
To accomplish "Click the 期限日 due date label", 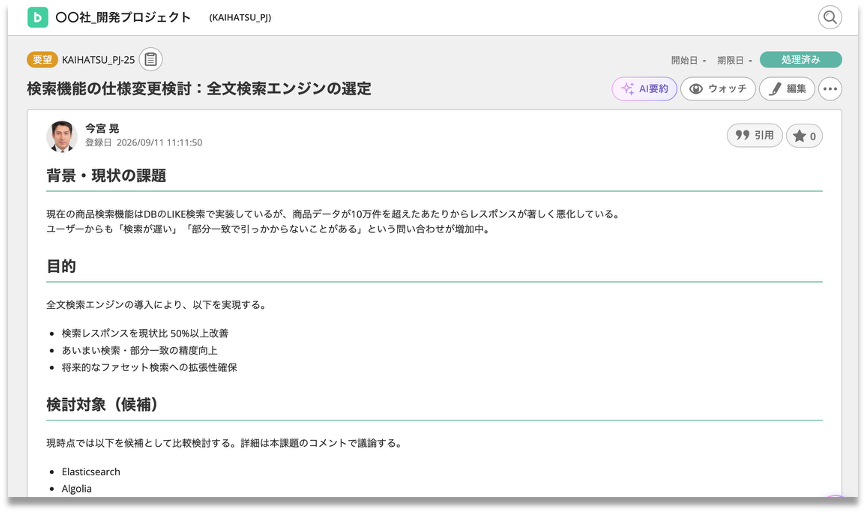I will click(730, 60).
